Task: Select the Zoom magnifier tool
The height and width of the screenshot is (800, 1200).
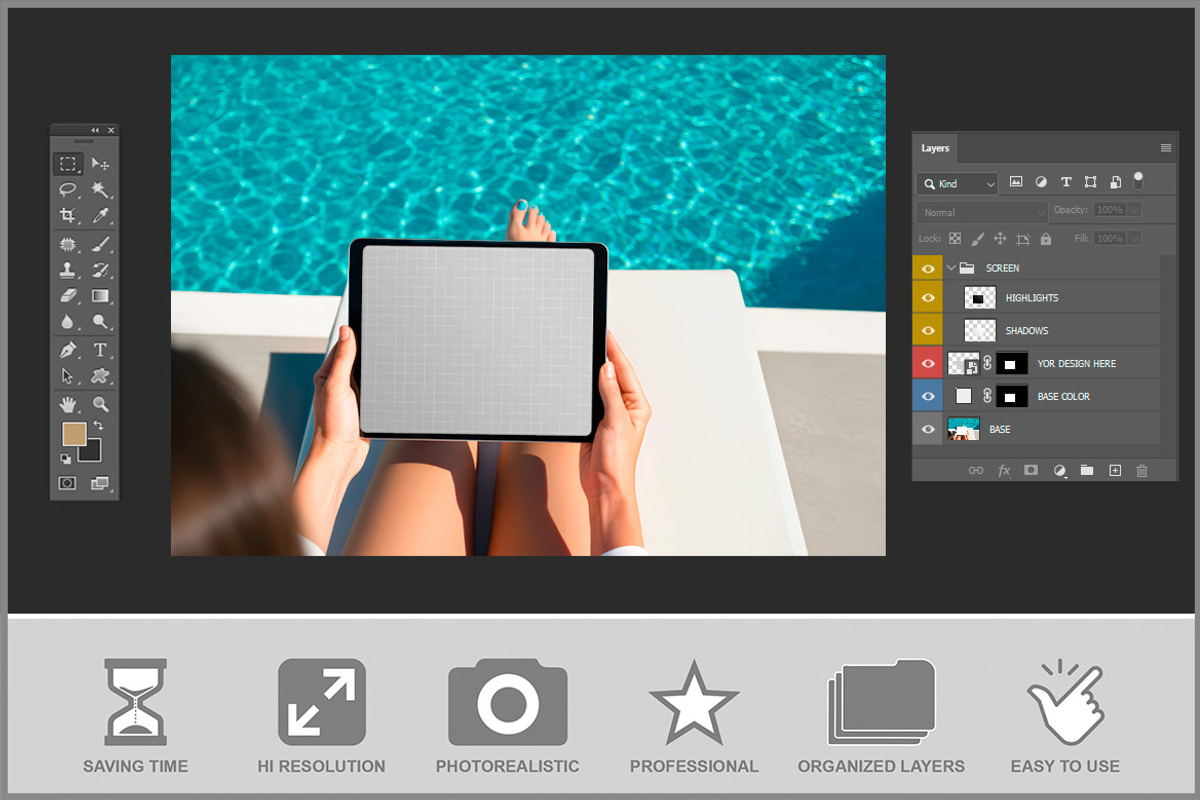Action: click(x=100, y=404)
